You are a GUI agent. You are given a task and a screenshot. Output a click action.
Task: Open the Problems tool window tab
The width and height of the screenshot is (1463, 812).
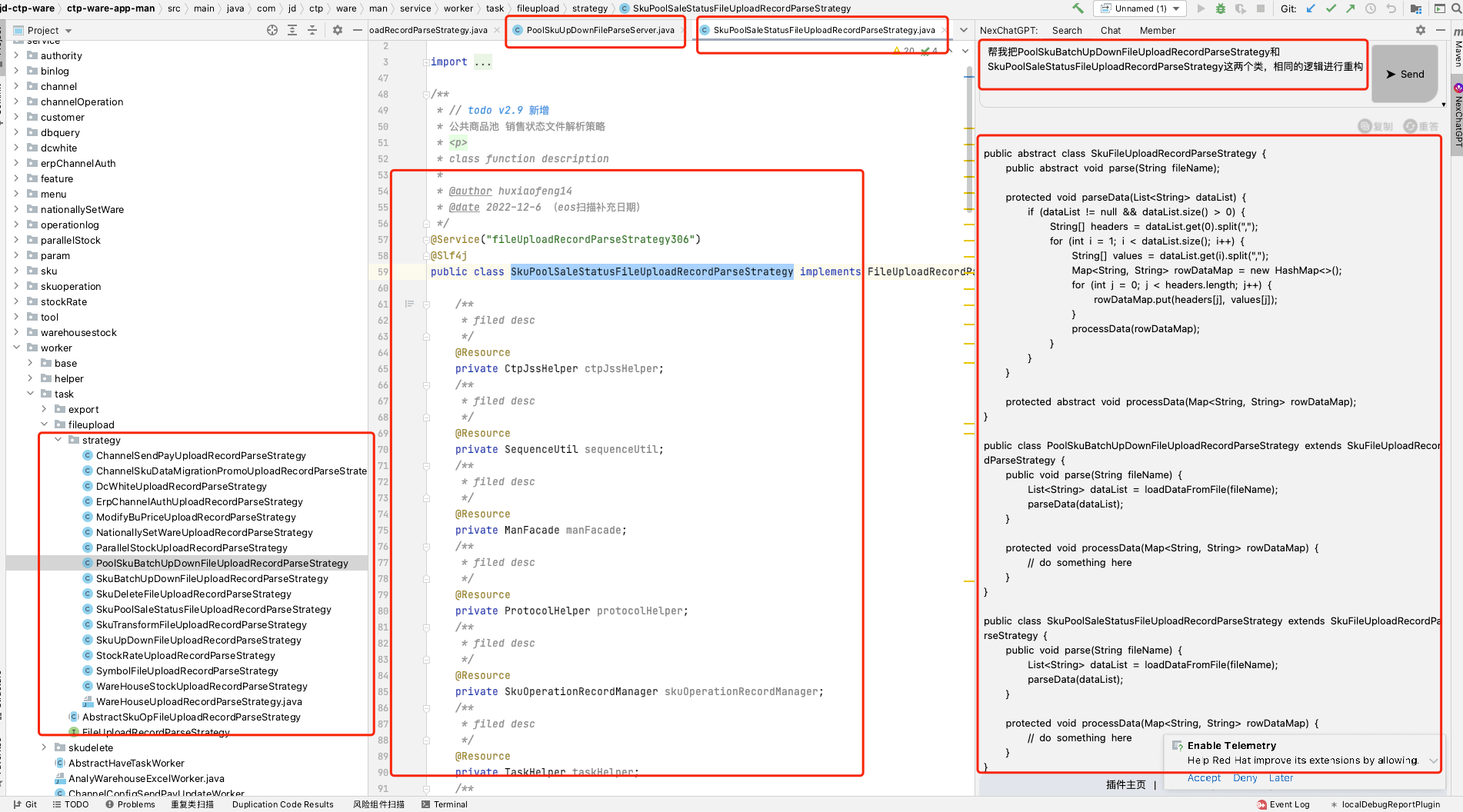130,804
